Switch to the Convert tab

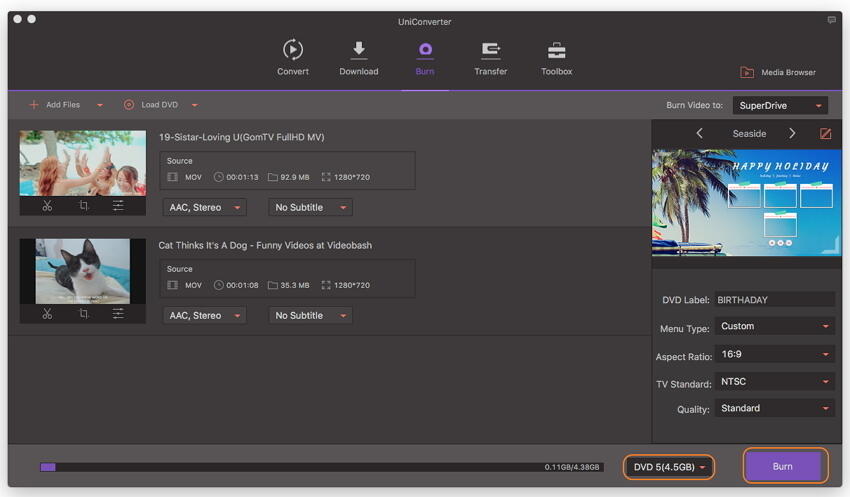pyautogui.click(x=292, y=57)
